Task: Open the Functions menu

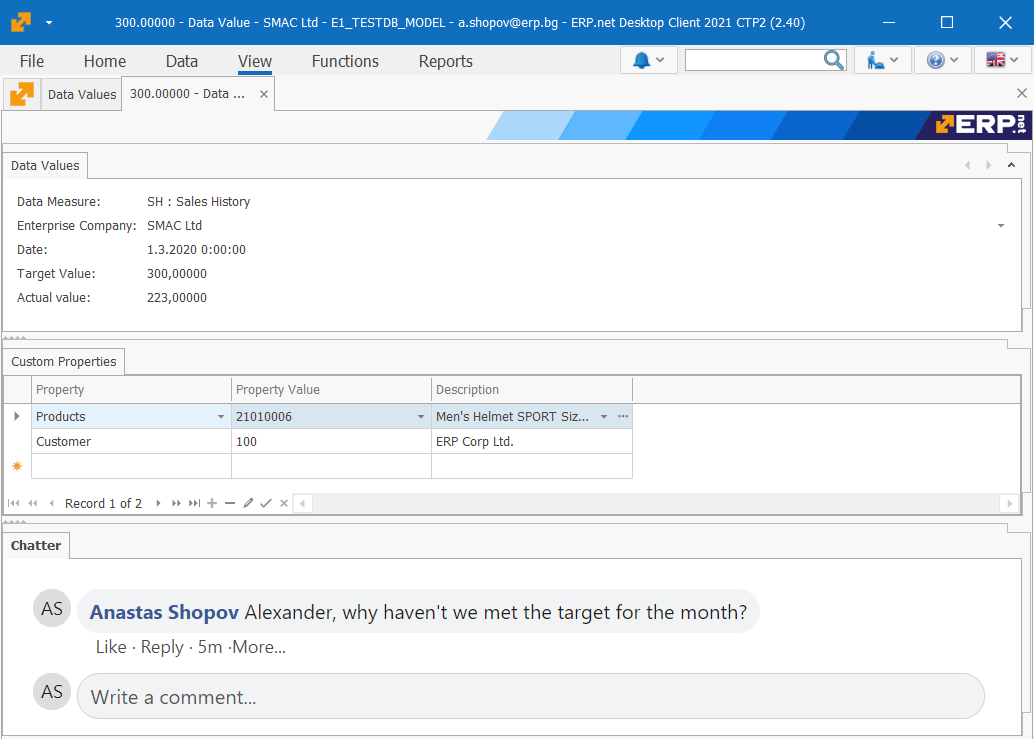Action: pyautogui.click(x=344, y=61)
